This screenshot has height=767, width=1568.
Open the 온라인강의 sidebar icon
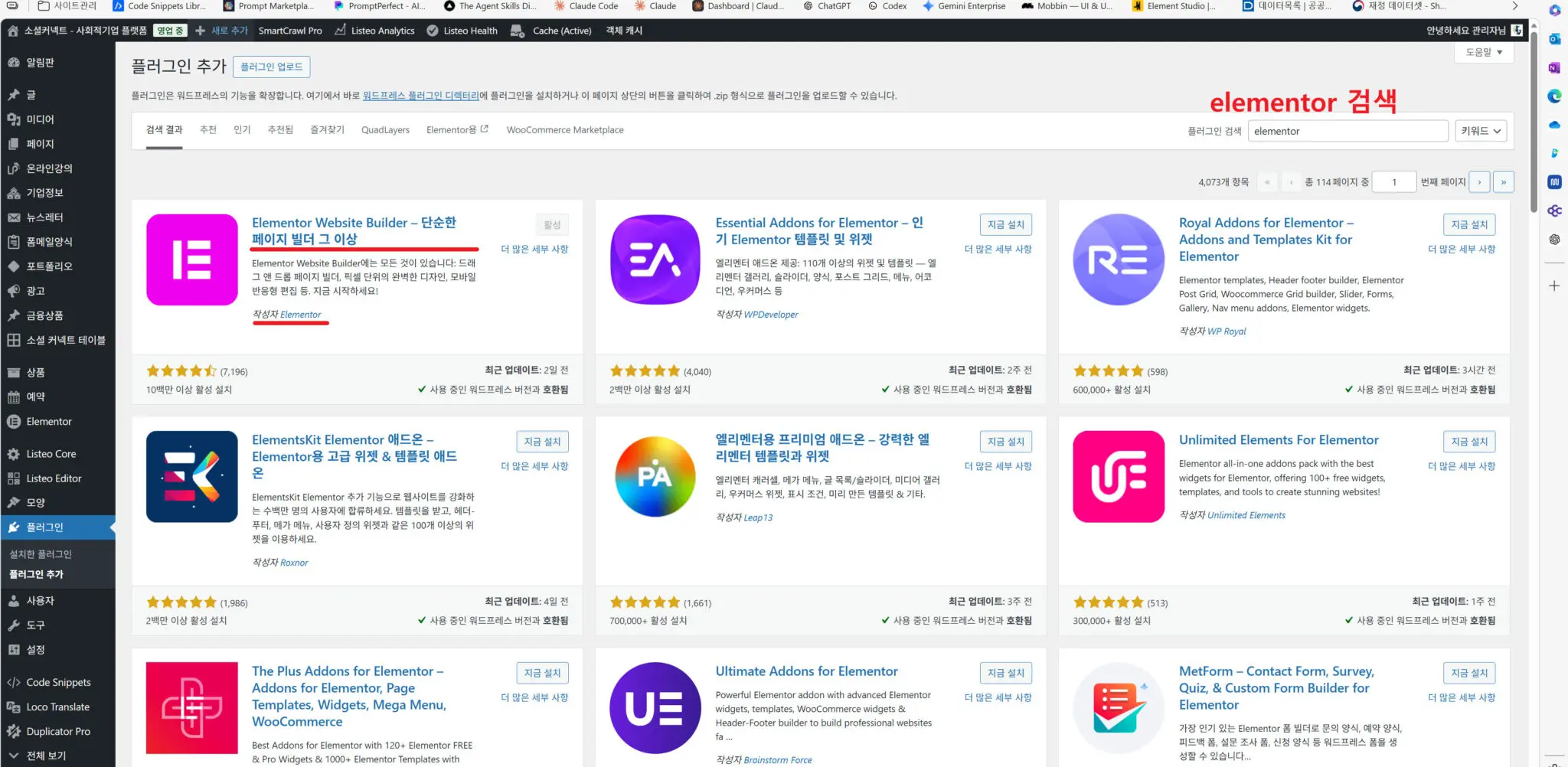click(x=14, y=168)
